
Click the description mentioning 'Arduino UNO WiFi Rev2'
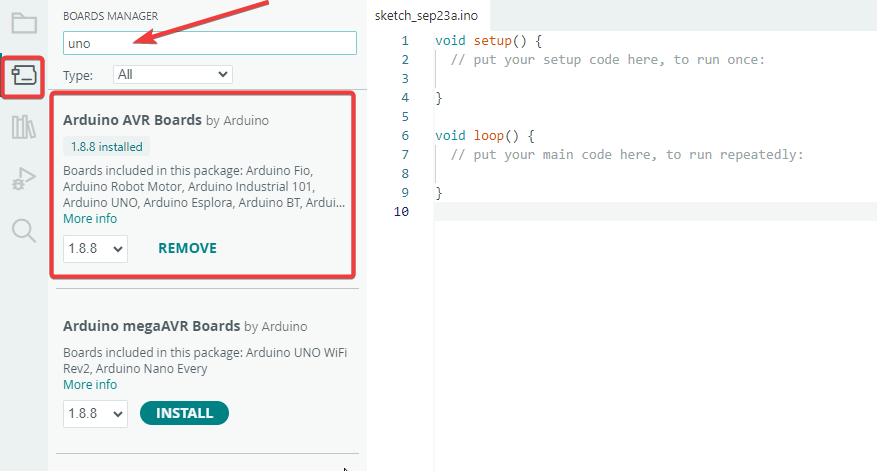coord(205,360)
